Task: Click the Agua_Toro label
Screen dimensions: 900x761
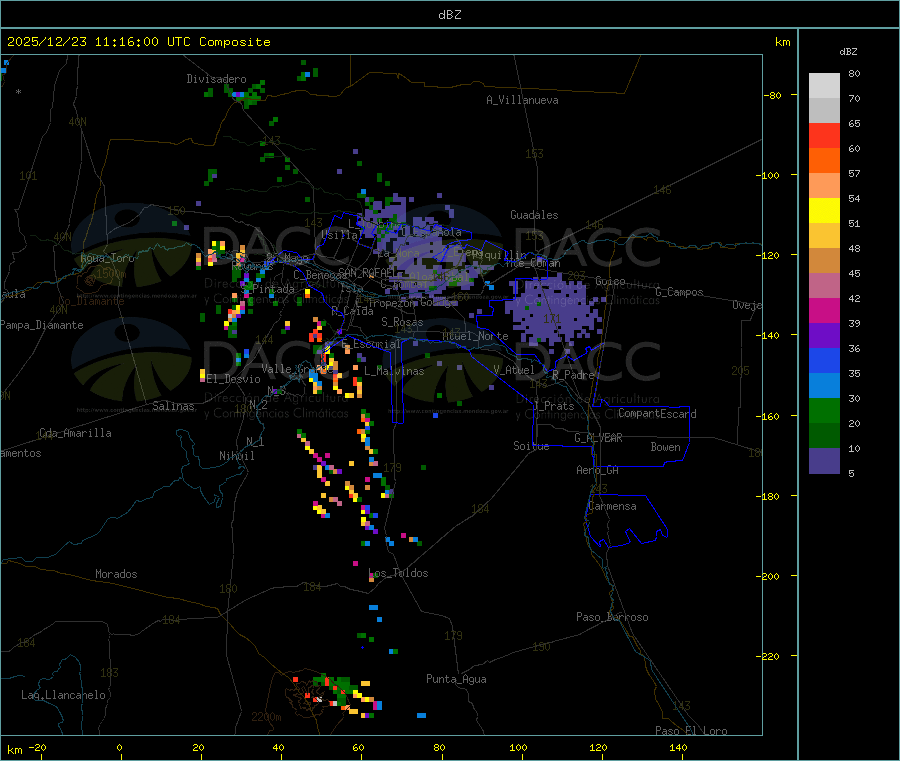Action: pyautogui.click(x=107, y=258)
